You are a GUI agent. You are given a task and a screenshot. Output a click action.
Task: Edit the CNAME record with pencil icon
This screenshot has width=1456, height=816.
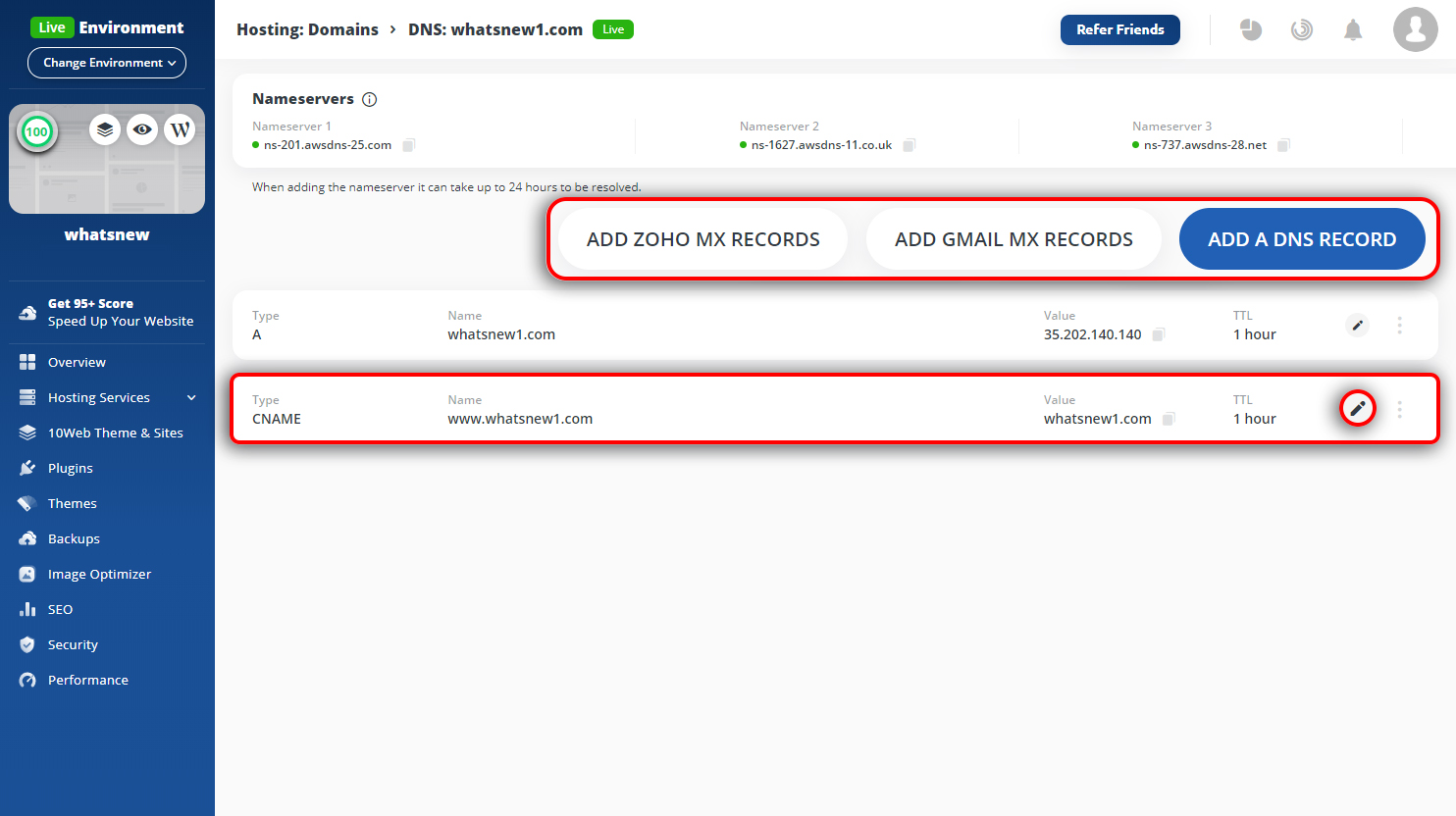(1358, 409)
